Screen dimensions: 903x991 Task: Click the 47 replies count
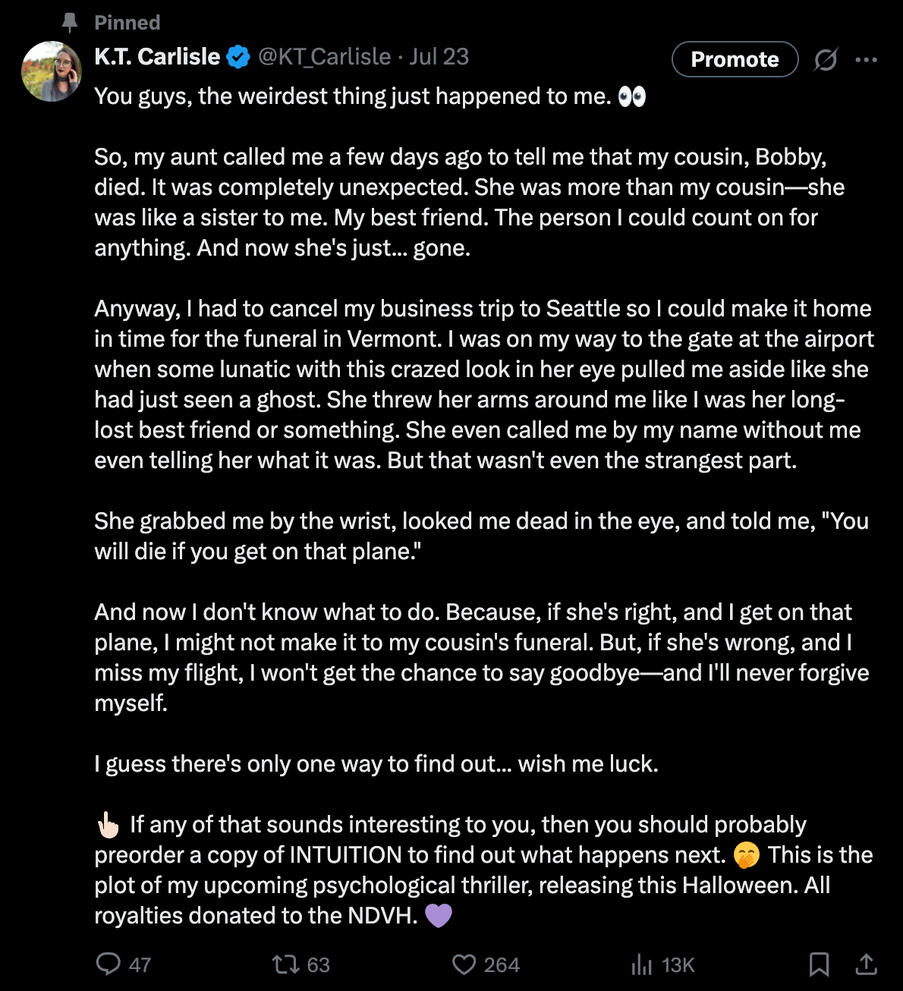pyautogui.click(x=140, y=964)
